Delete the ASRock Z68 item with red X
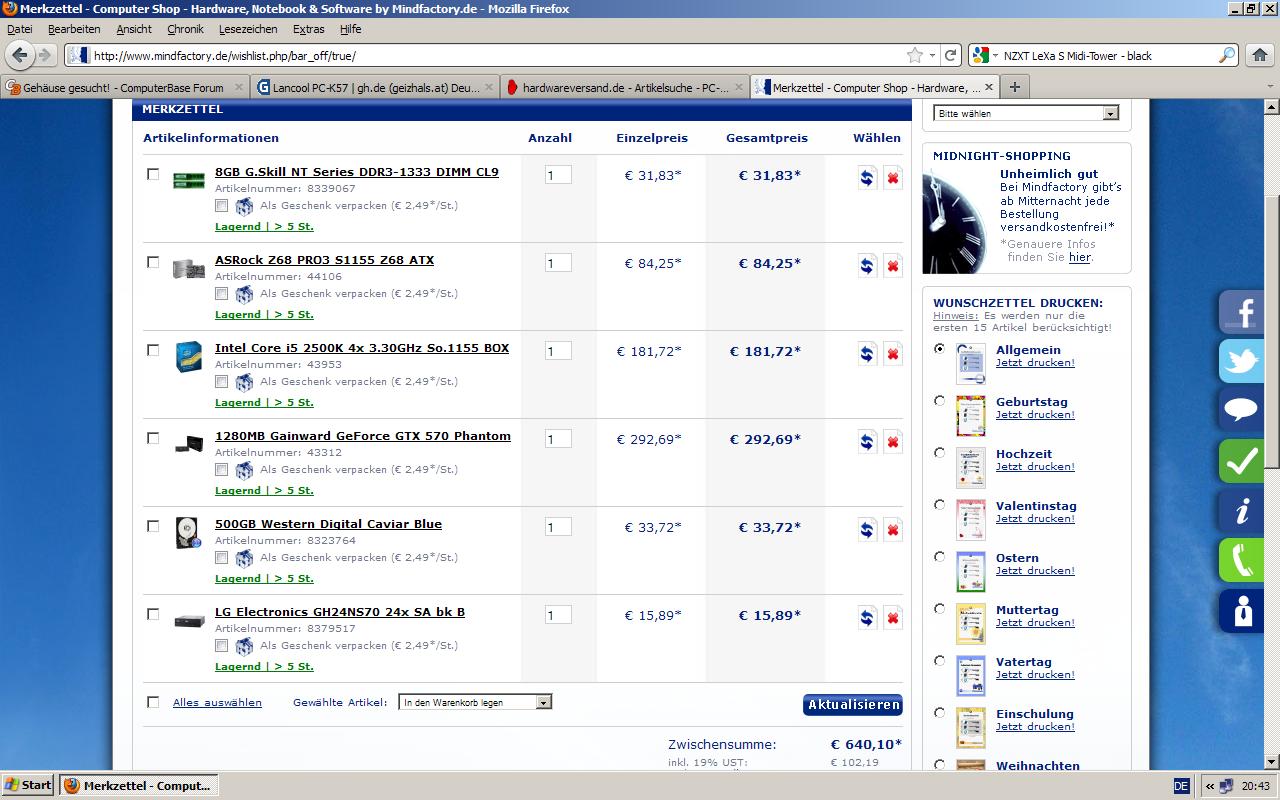1280x800 pixels. pyautogui.click(x=893, y=266)
